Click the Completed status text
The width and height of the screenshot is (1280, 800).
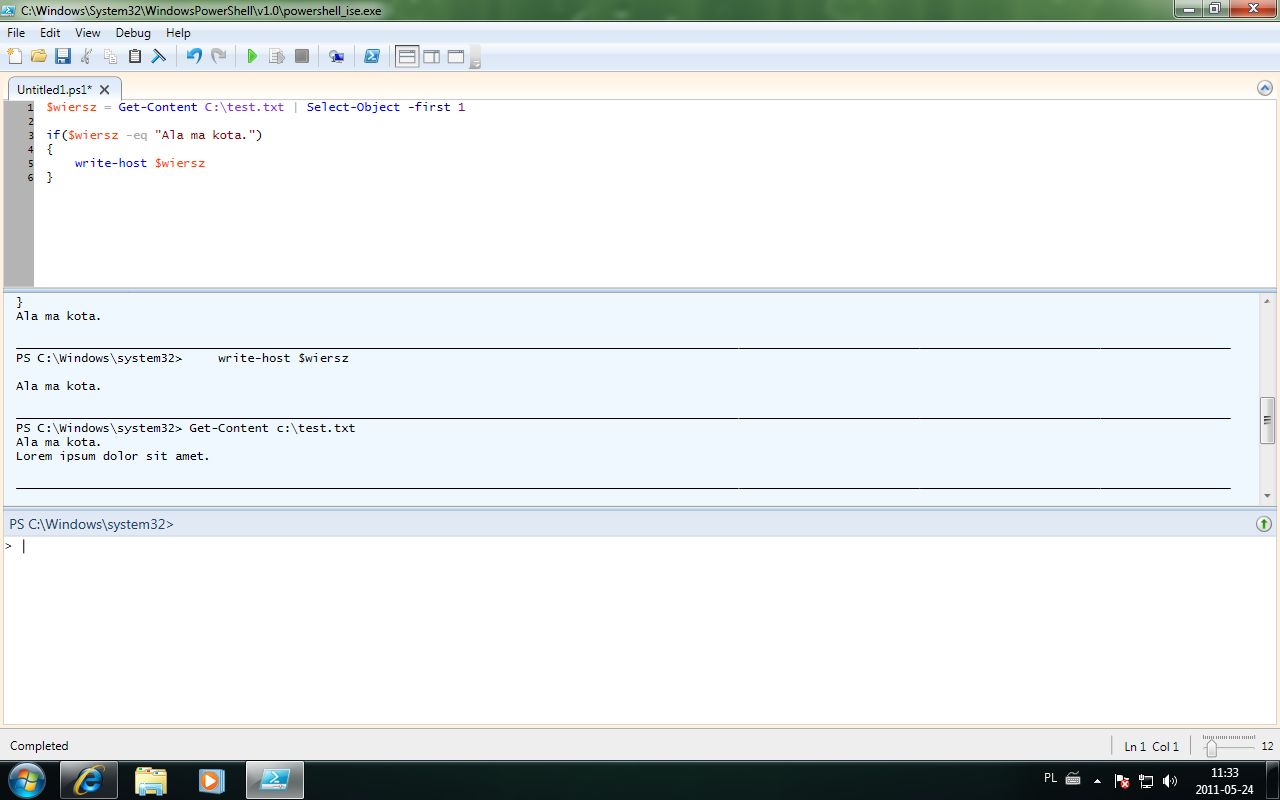(x=39, y=746)
